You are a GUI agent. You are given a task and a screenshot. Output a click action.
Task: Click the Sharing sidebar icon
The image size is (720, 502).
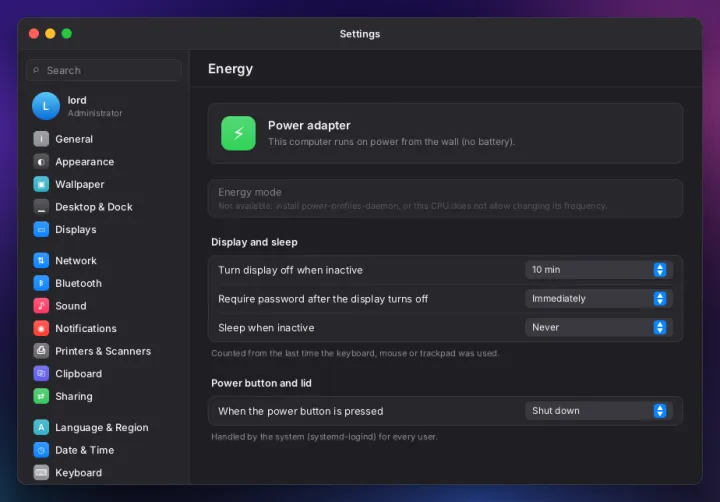click(41, 396)
